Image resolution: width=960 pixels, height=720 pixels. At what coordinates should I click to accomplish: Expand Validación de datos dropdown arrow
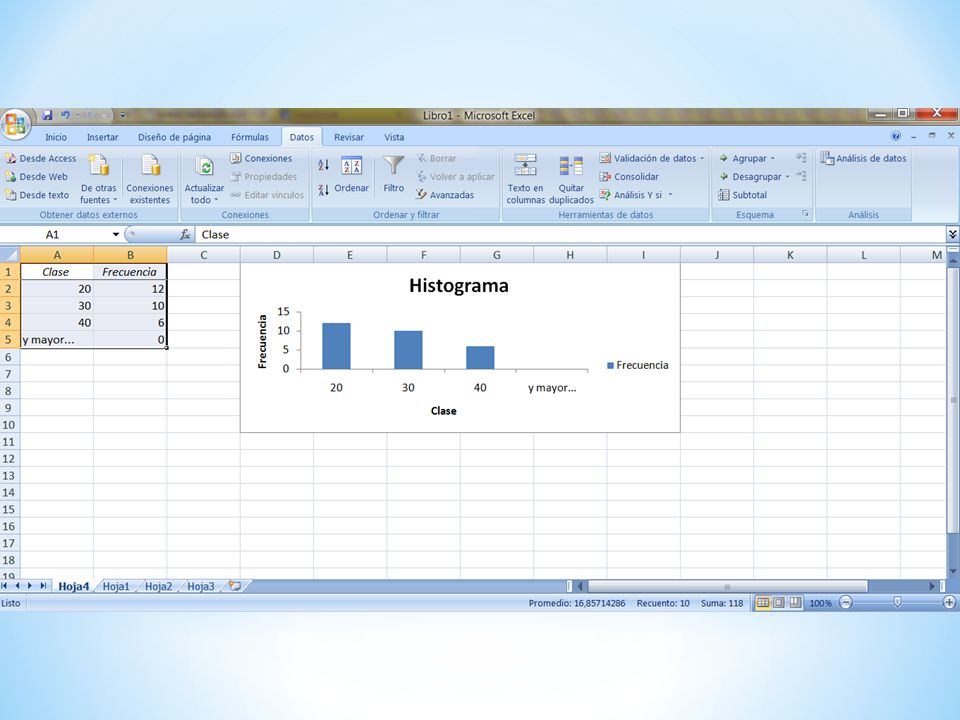point(702,158)
